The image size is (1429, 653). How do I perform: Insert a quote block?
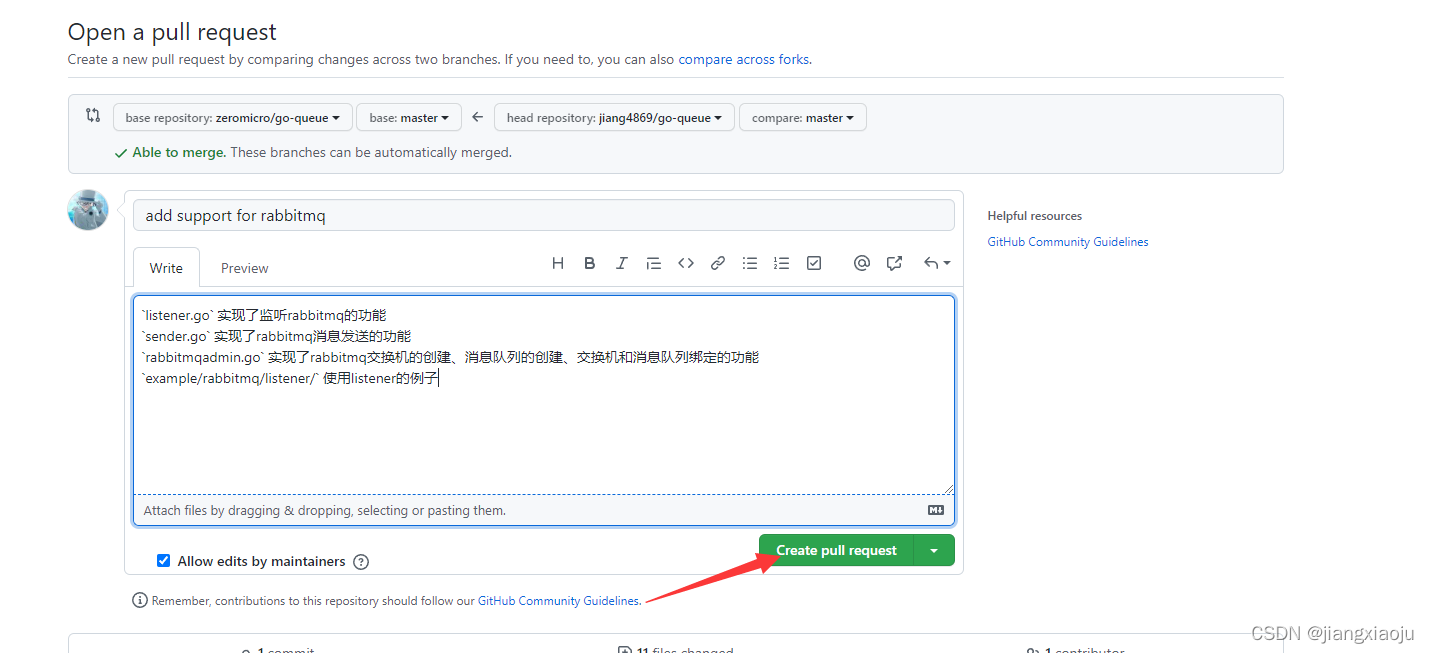click(x=654, y=263)
